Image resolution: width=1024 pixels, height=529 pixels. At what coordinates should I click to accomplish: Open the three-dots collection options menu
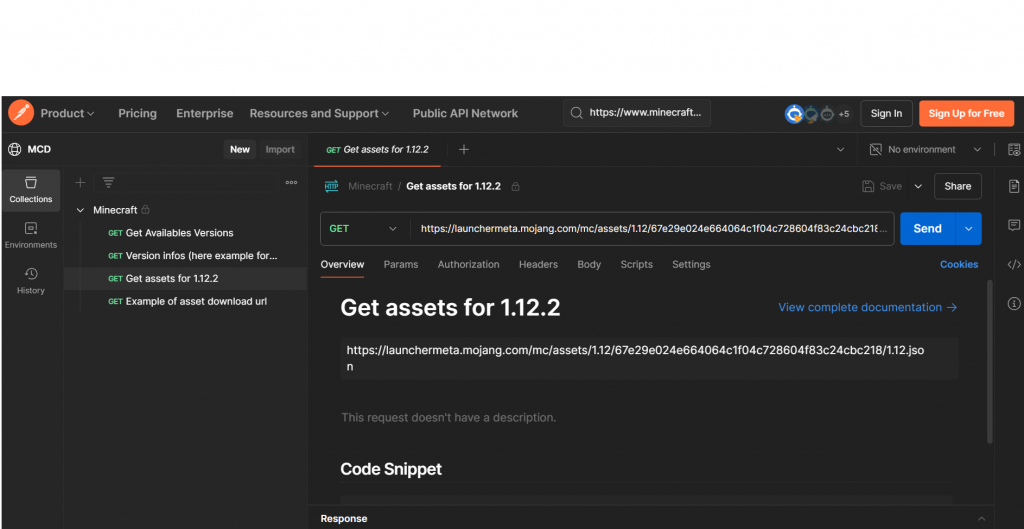(x=291, y=183)
